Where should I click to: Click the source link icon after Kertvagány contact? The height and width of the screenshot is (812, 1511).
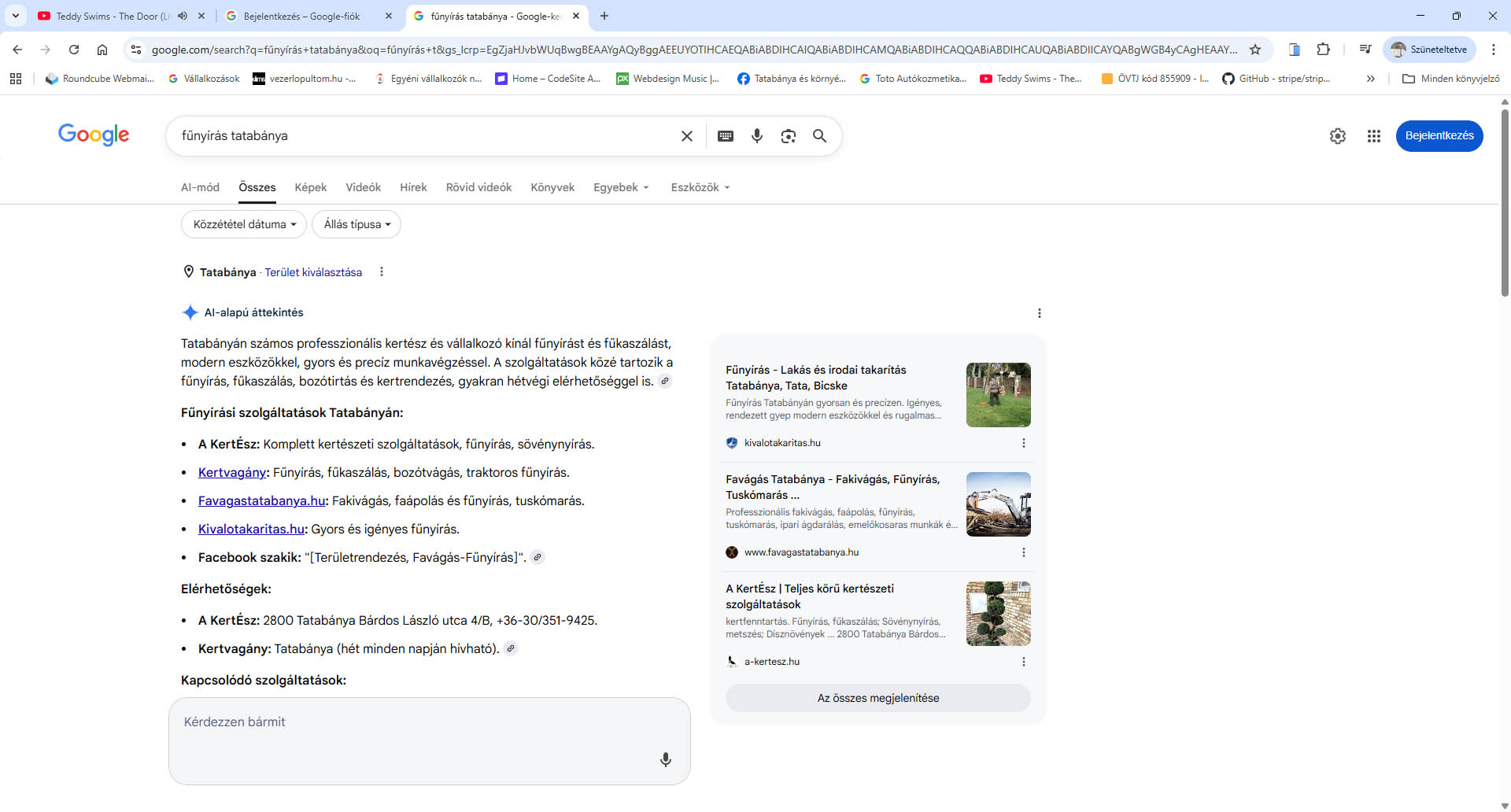[x=511, y=648]
